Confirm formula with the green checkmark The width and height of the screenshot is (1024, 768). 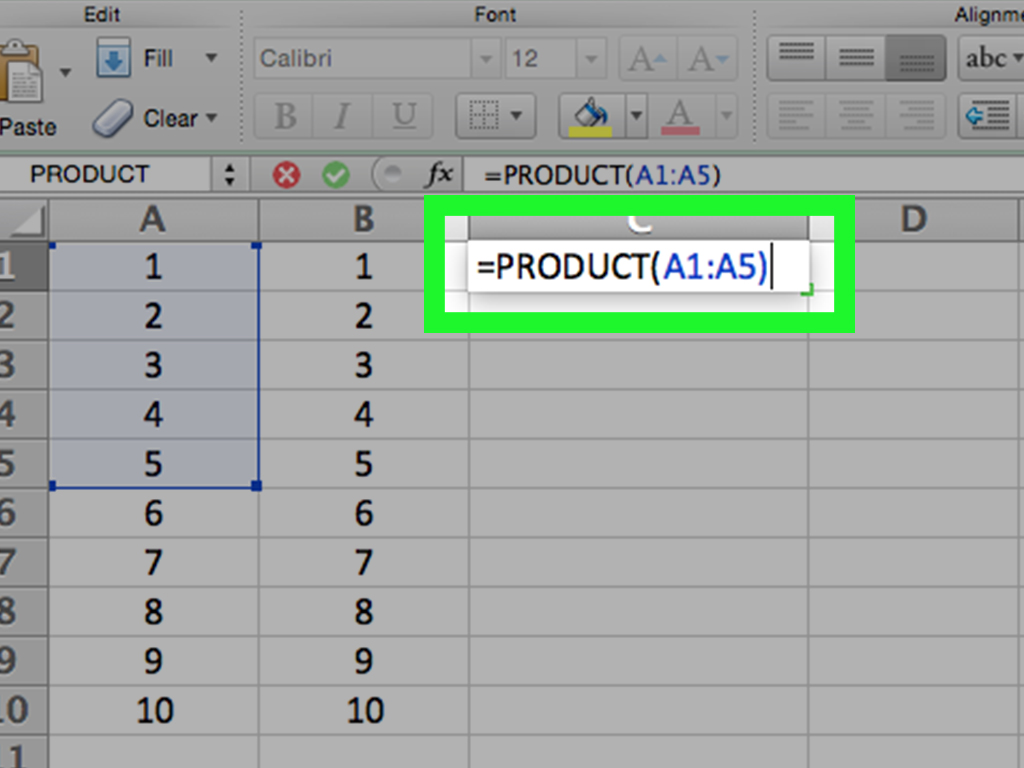[x=336, y=174]
